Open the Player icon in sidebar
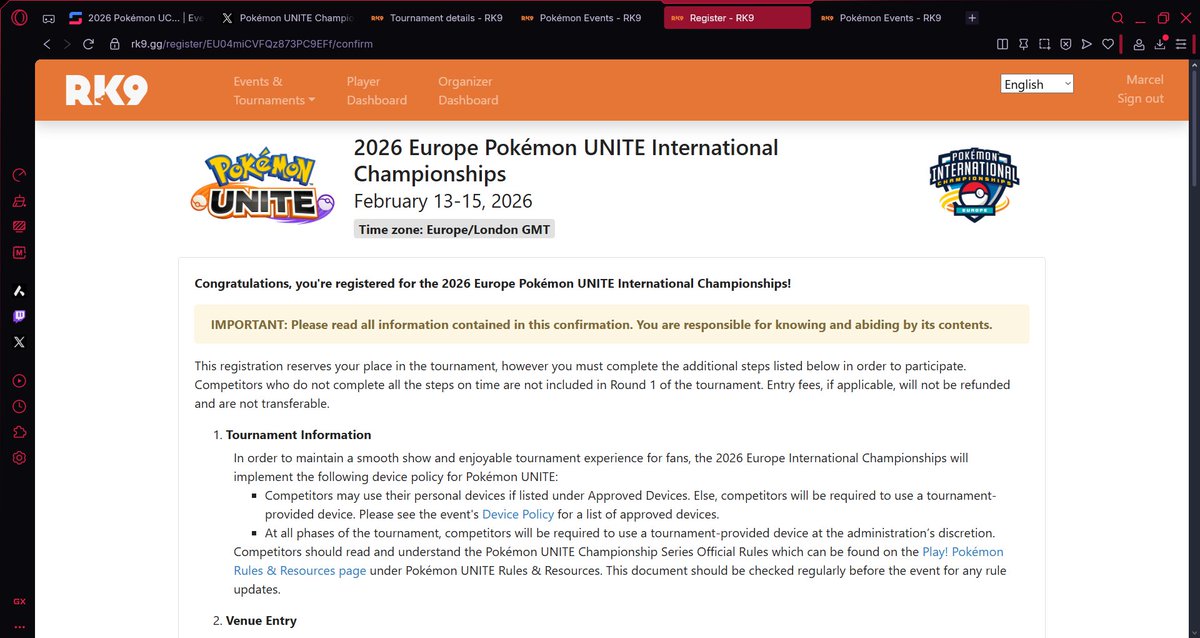 coord(18,381)
